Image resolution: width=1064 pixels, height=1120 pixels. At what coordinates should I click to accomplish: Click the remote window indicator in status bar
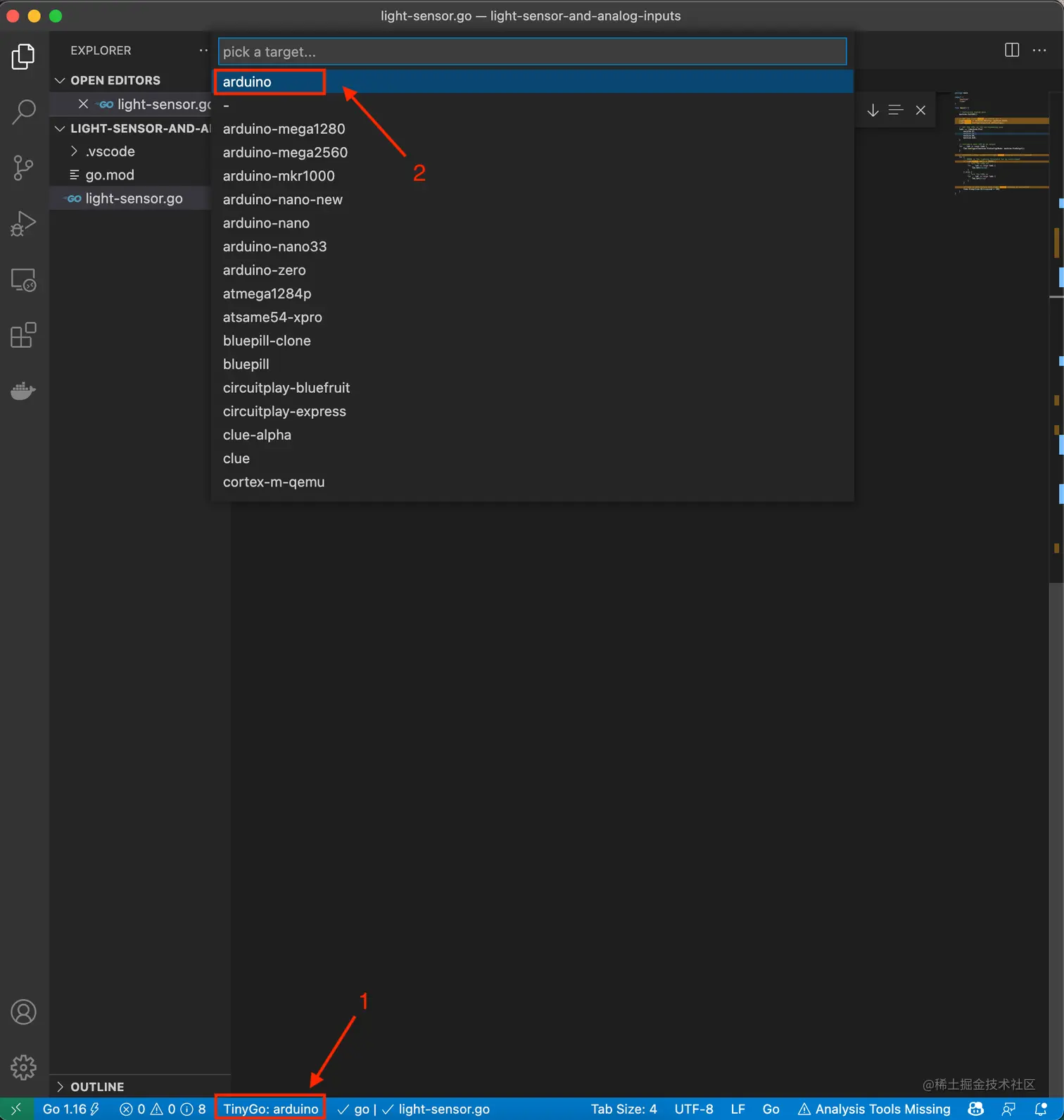(x=16, y=1109)
